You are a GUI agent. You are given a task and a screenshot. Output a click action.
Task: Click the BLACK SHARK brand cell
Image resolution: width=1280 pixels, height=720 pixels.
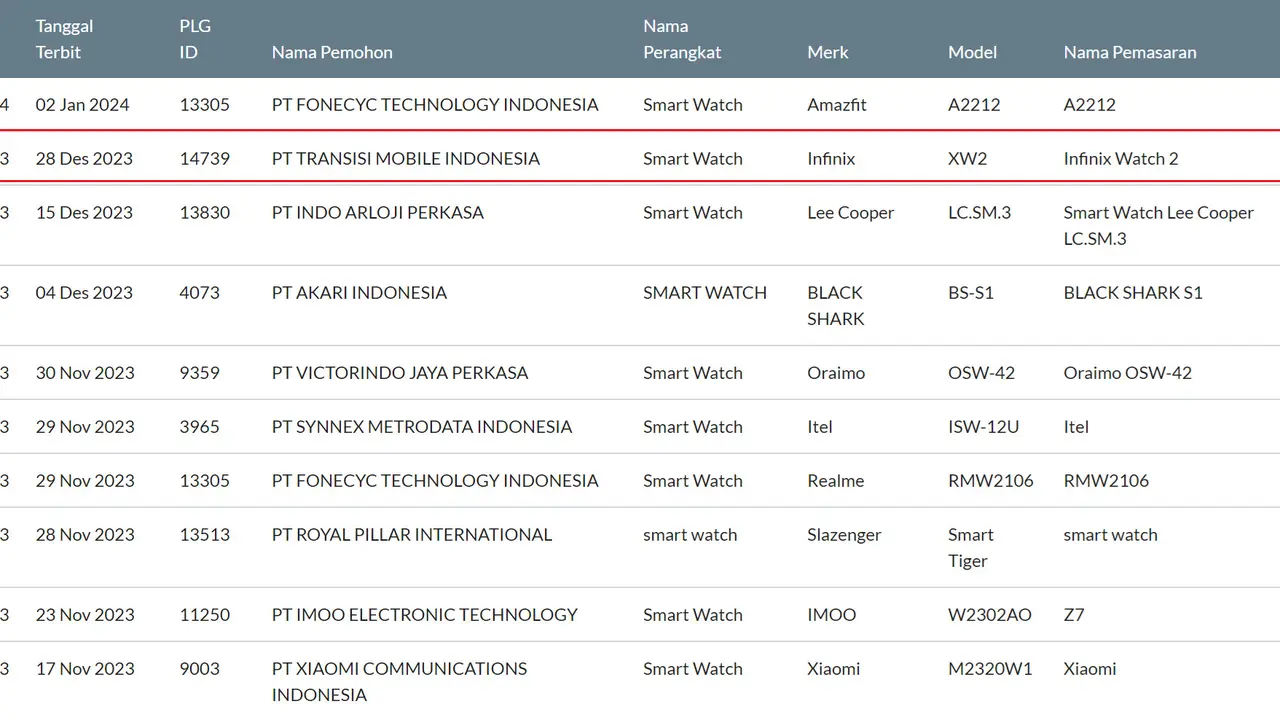[835, 305]
